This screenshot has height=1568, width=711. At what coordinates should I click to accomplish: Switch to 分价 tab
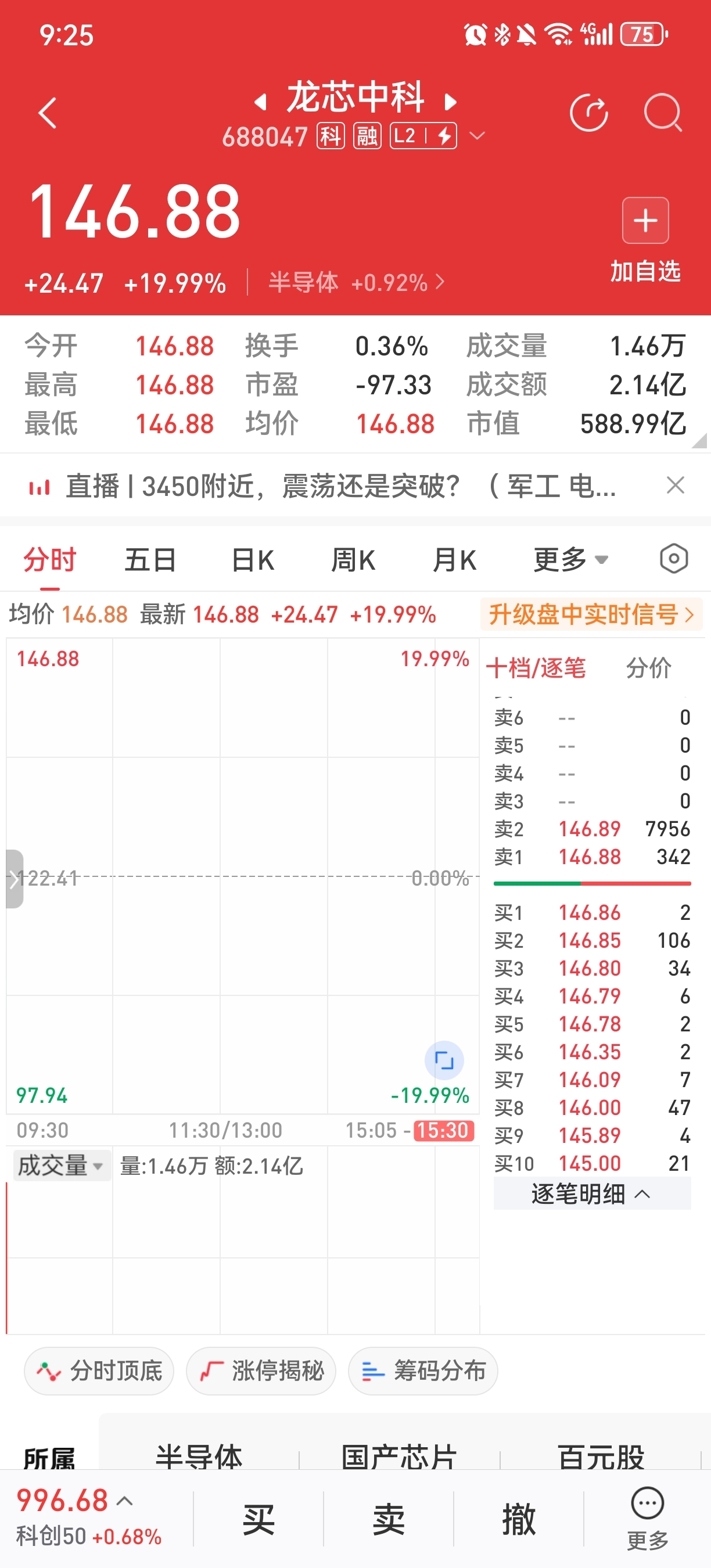[x=648, y=668]
